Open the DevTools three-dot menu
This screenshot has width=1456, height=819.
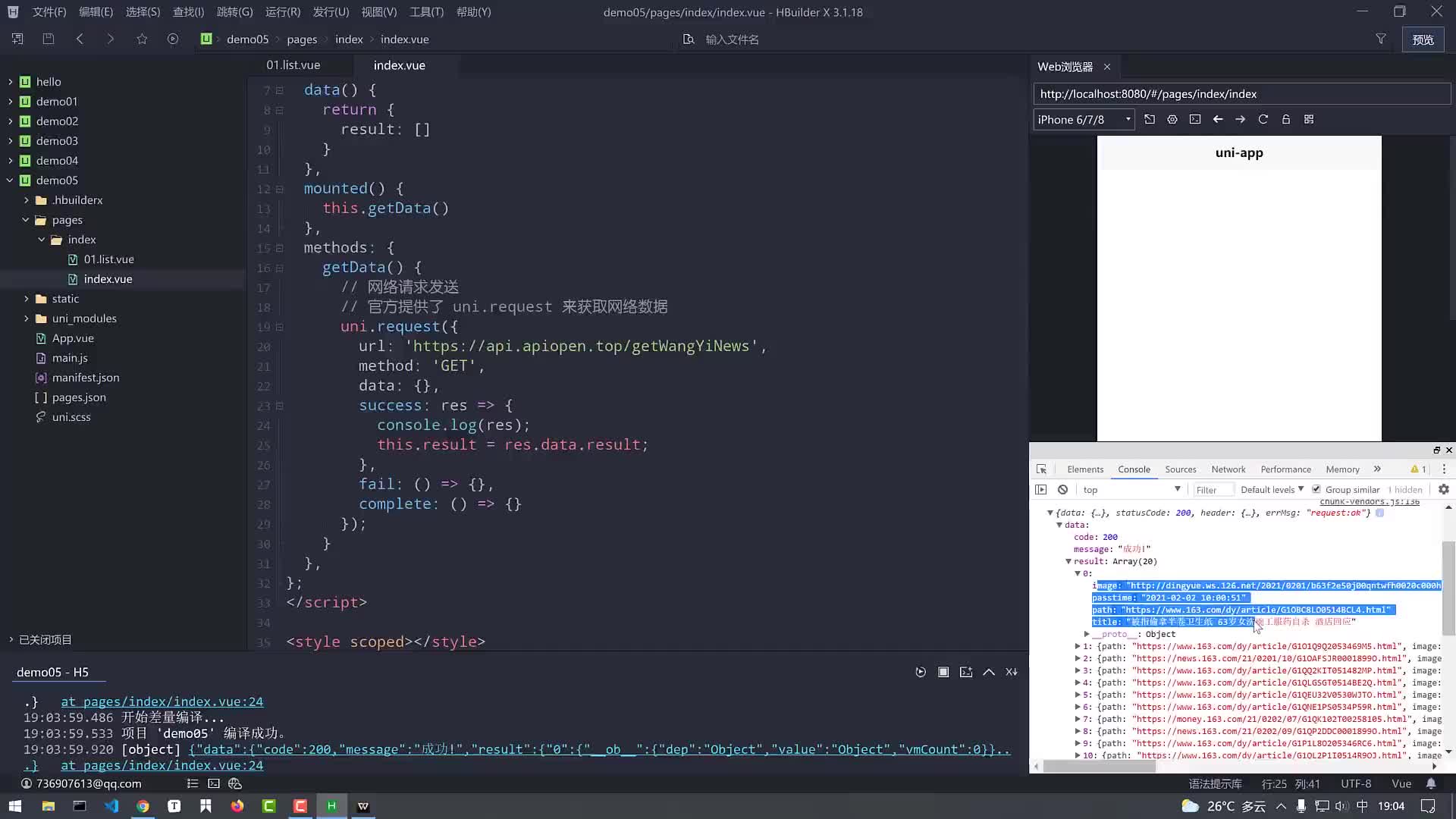1444,469
